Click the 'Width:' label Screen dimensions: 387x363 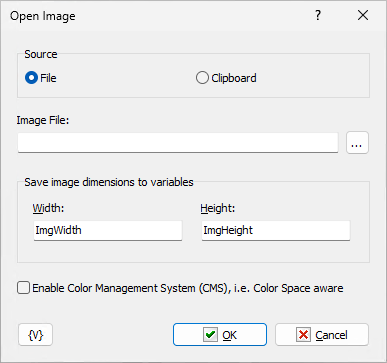pos(48,208)
